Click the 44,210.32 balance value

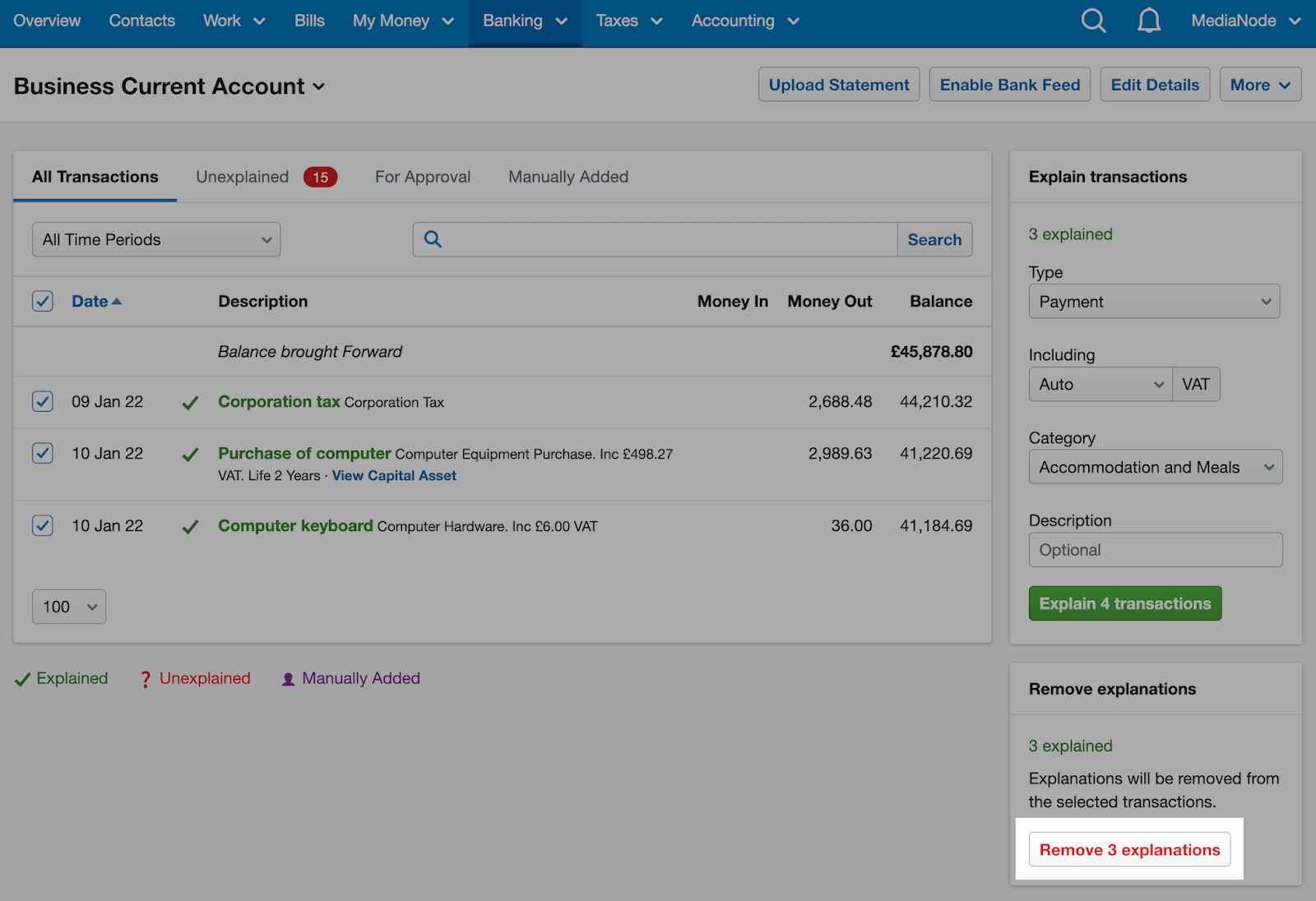click(x=936, y=402)
